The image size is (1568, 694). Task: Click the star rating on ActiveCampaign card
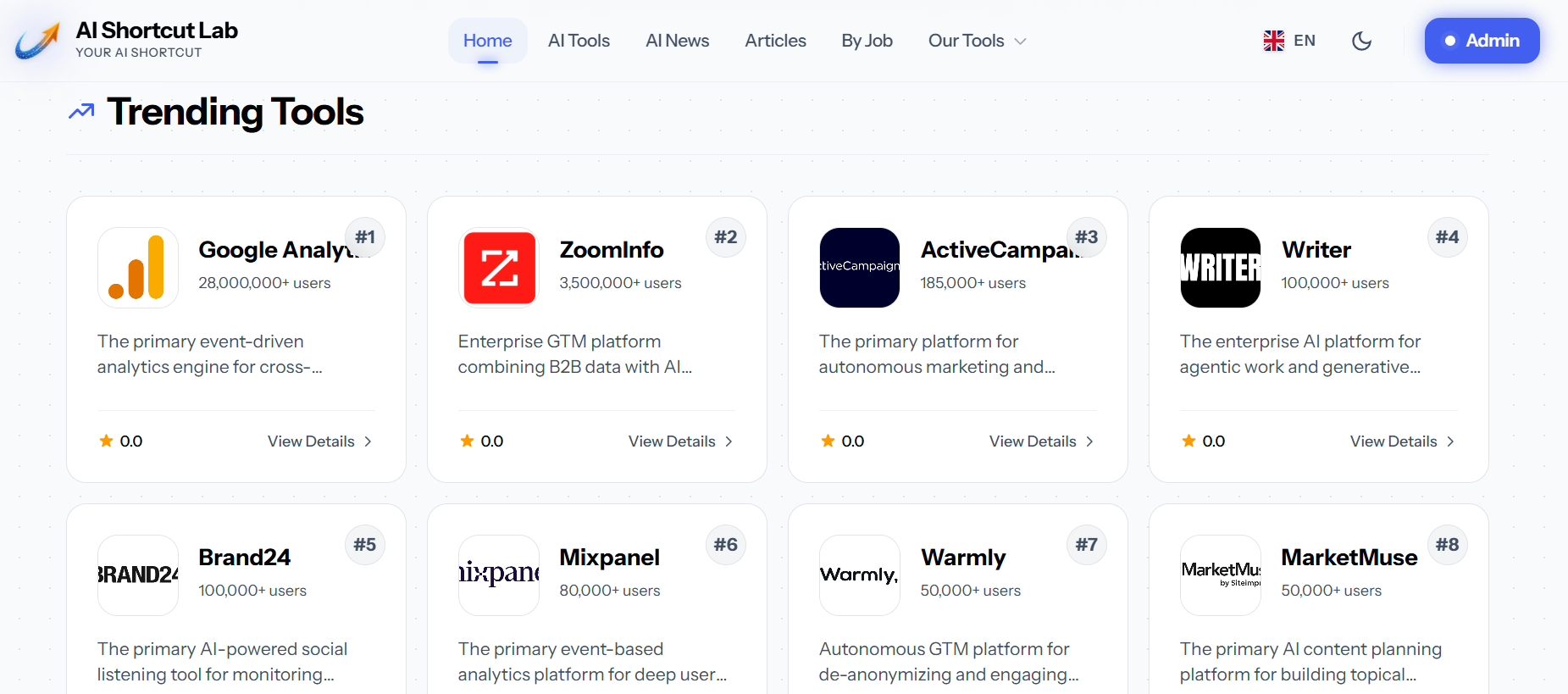pyautogui.click(x=826, y=441)
